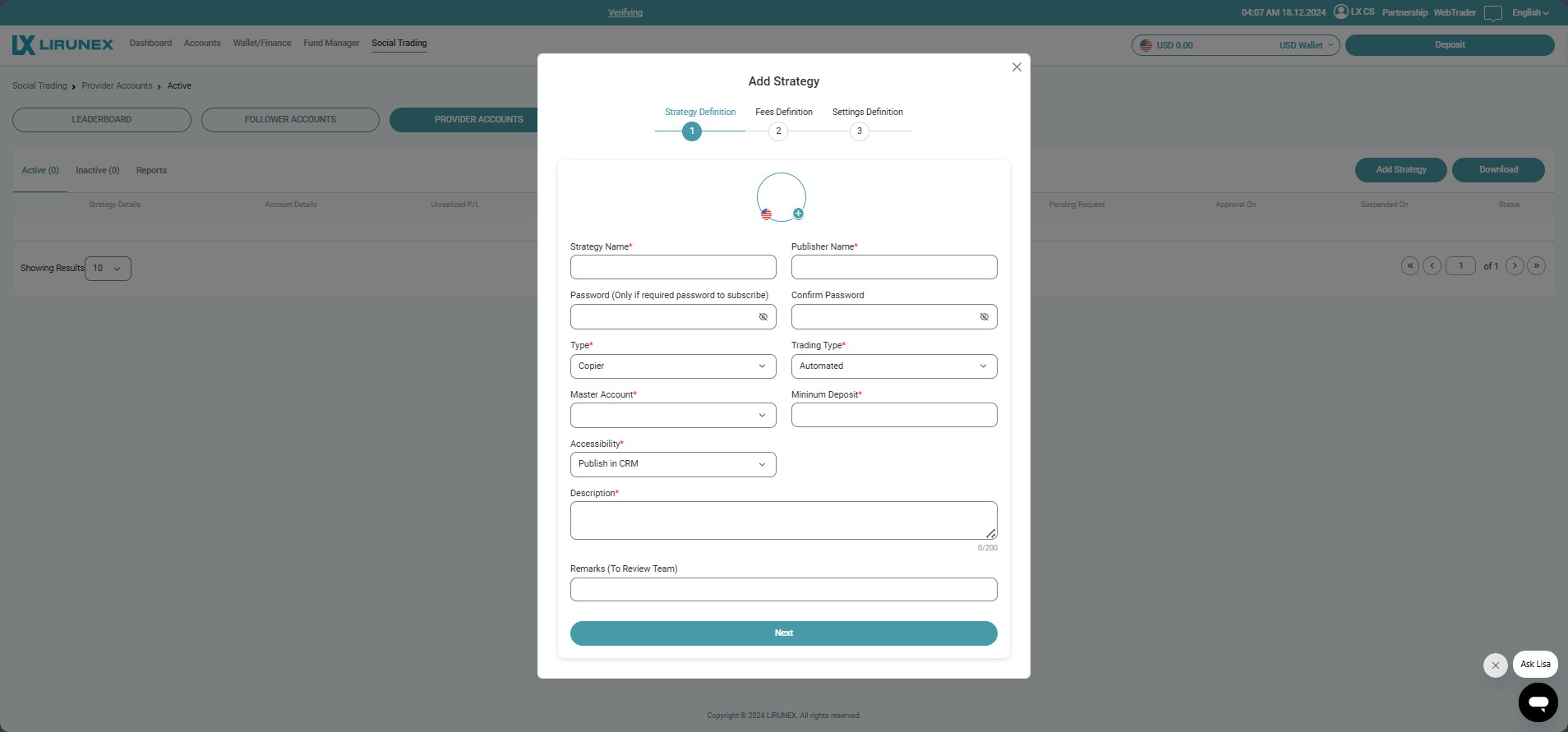Open the Accessibility dropdown
1568x732 pixels.
[x=672, y=465]
